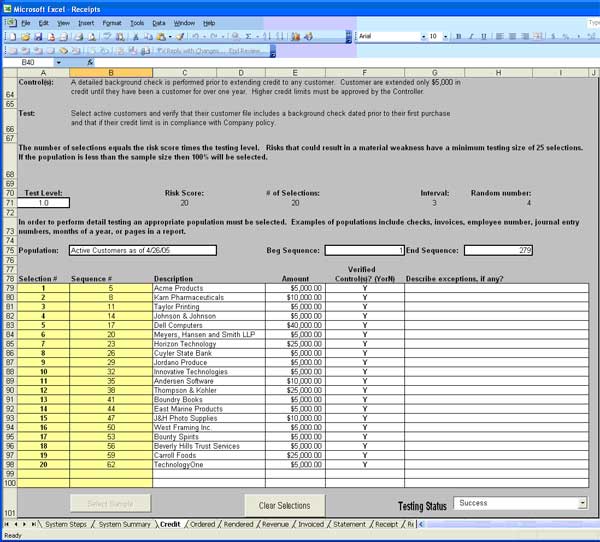Switch to the Invoiced sheet tab
600x542 pixels.
tap(311, 524)
